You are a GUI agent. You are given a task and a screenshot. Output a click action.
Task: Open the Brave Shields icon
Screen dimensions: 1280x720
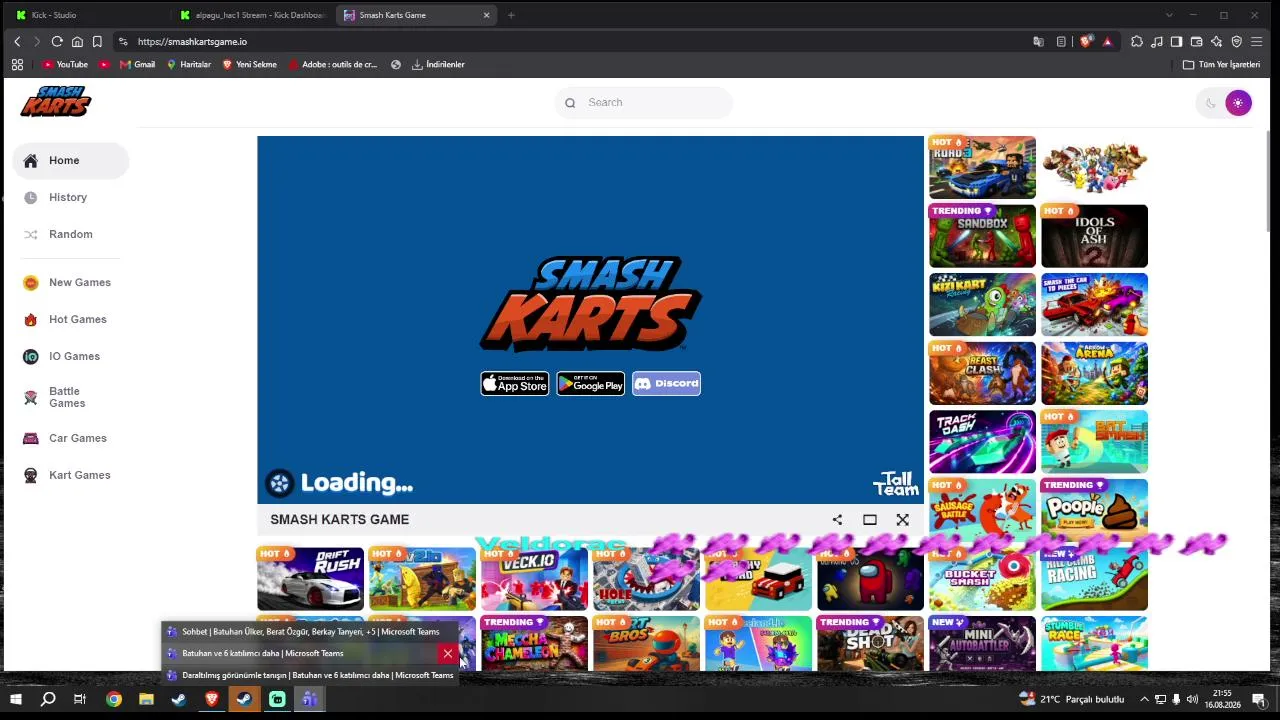coord(1086,42)
